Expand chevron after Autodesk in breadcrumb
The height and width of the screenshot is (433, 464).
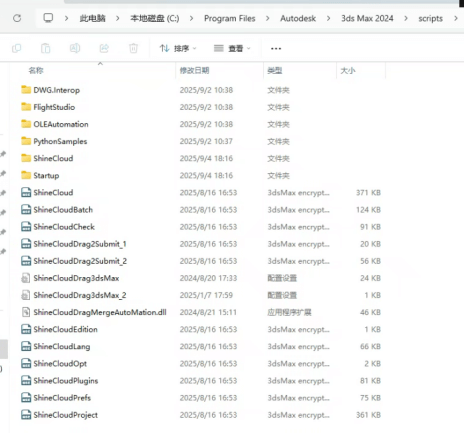328,18
